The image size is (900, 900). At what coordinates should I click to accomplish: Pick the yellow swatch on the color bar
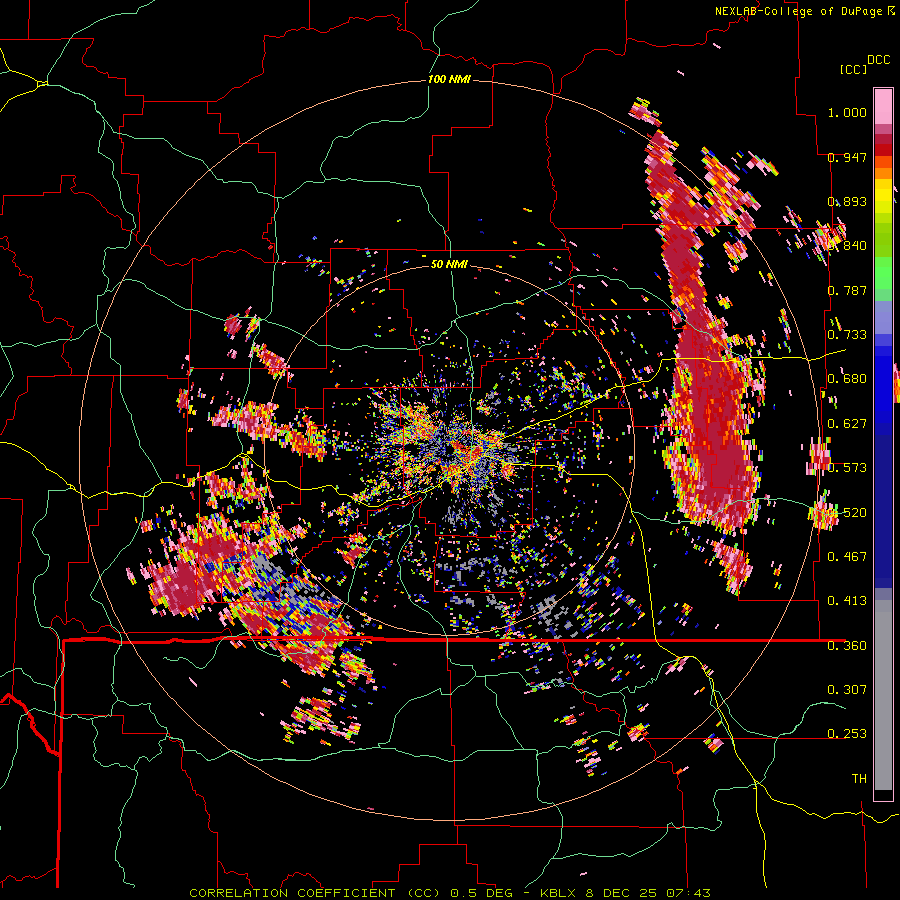tap(883, 197)
